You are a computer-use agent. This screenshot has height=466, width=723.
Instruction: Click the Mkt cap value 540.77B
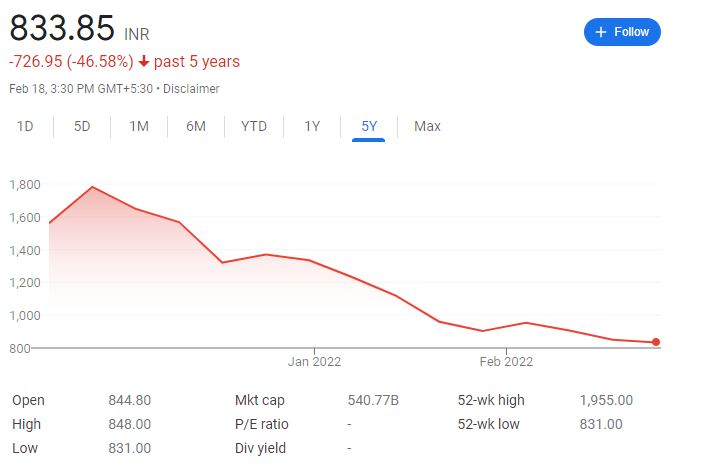373,400
